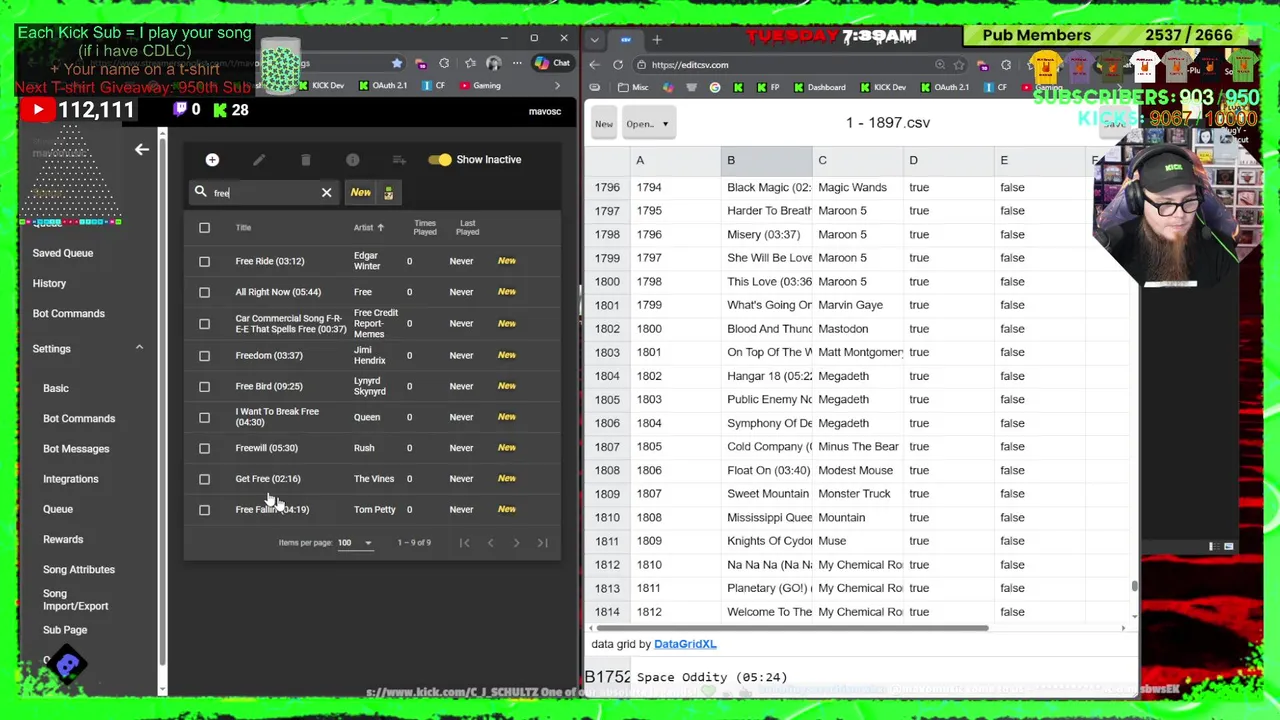
Task: Check the box for Freewill (05:30)
Action: pos(204,448)
